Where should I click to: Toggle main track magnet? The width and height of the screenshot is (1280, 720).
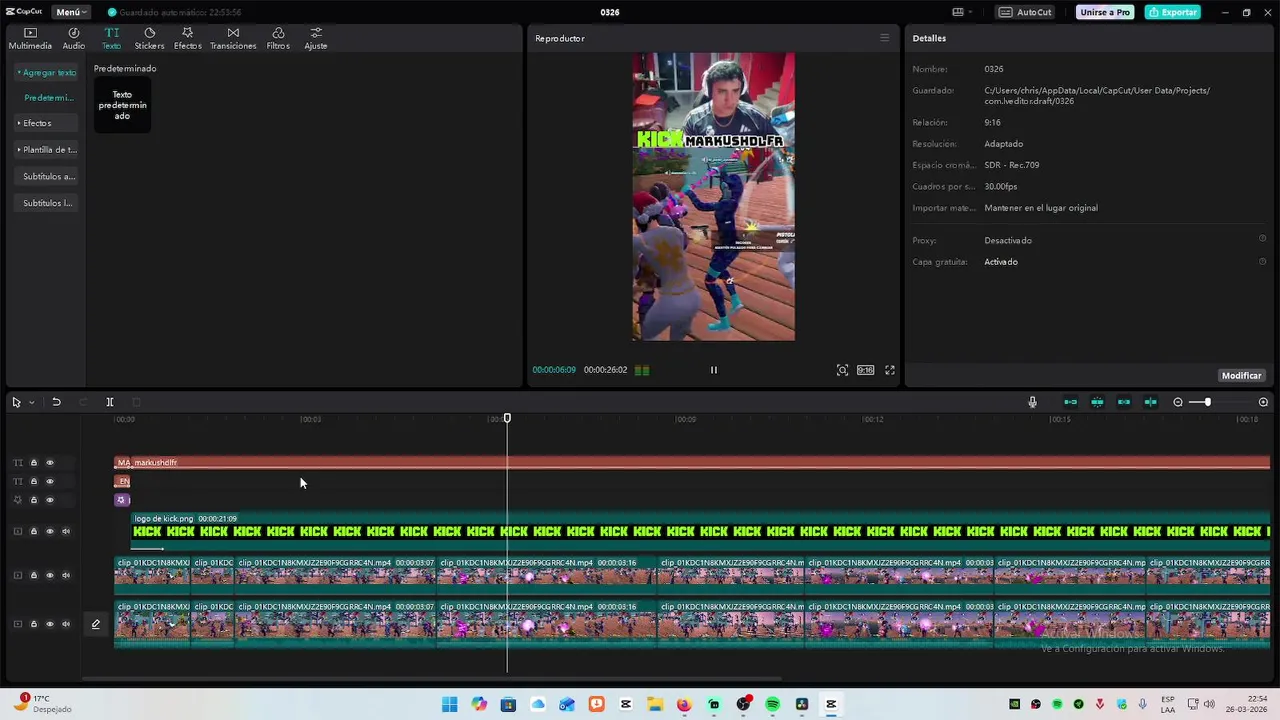[1070, 402]
